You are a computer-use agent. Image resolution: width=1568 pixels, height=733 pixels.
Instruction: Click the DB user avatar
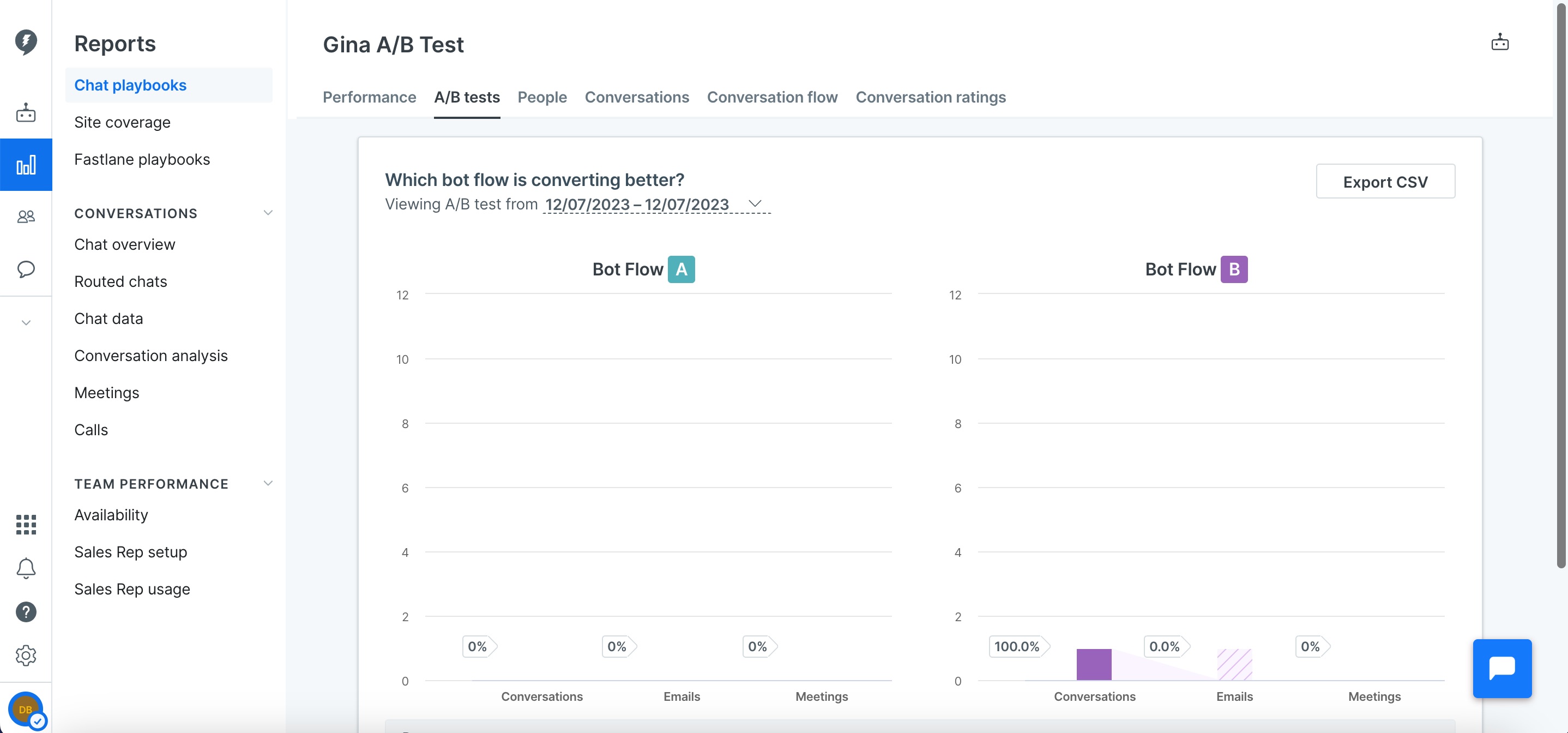click(x=26, y=709)
